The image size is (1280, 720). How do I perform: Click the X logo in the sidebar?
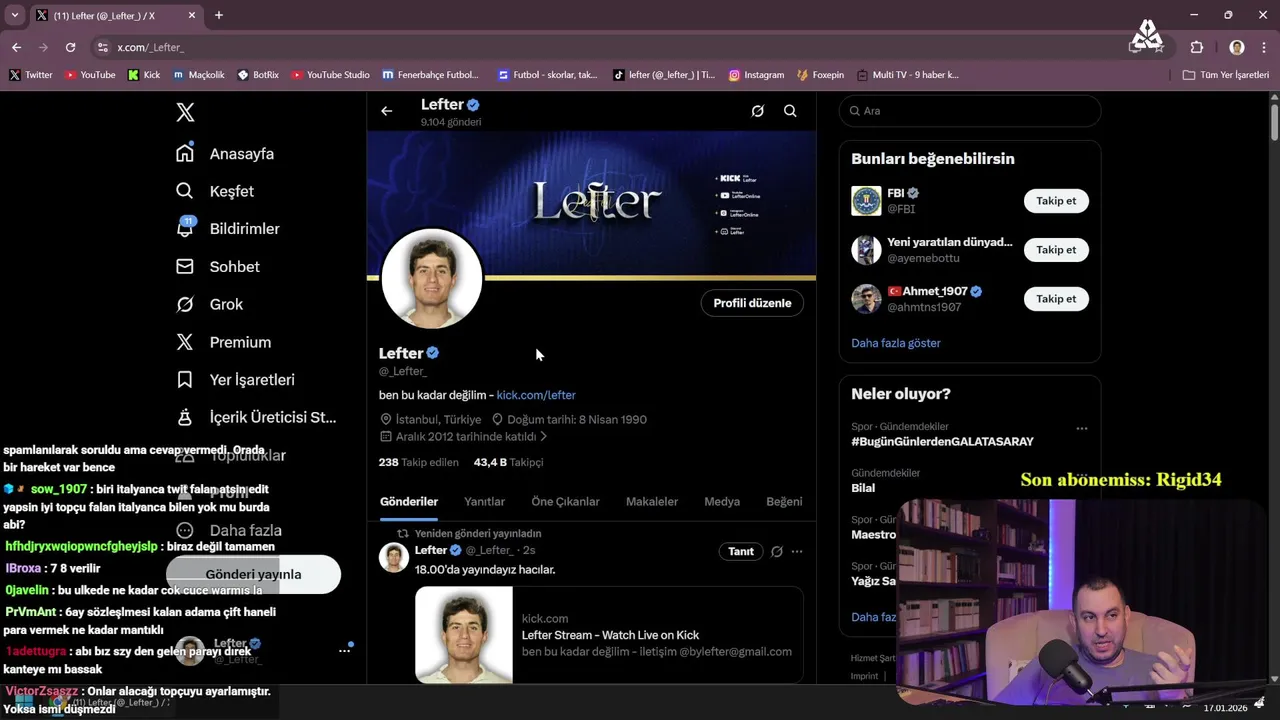pyautogui.click(x=185, y=112)
